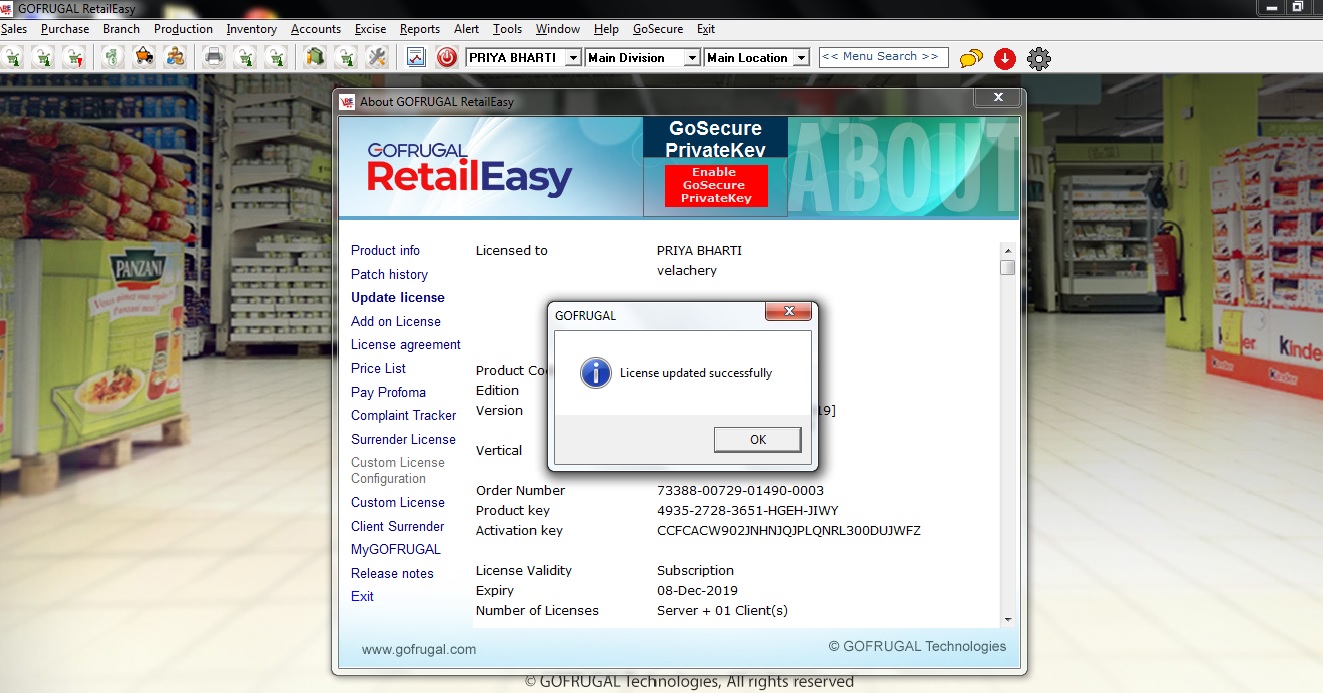1323x693 pixels.
Task: Click OK in the license updated dialog
Action: pos(758,439)
